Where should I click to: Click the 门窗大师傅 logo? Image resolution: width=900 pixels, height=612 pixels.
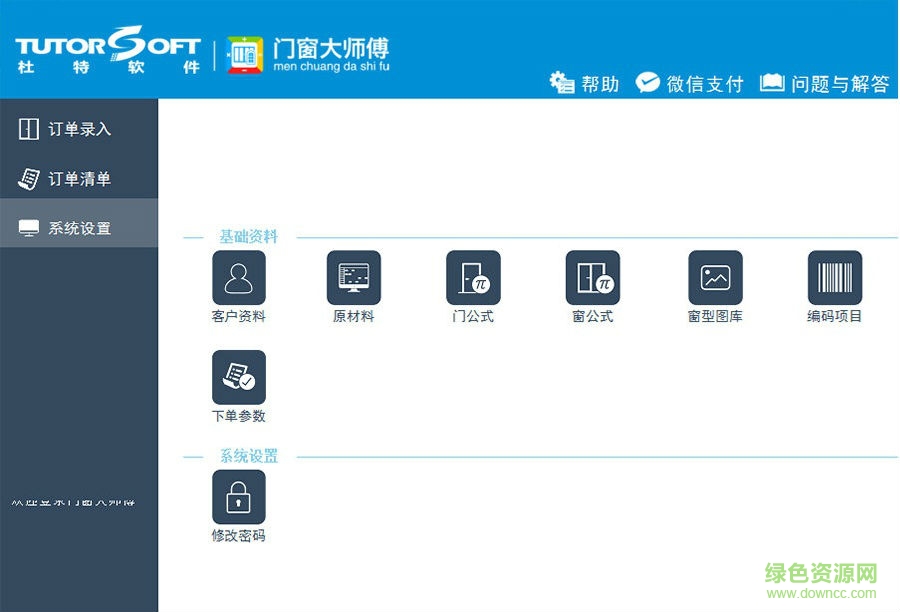pyautogui.click(x=310, y=55)
